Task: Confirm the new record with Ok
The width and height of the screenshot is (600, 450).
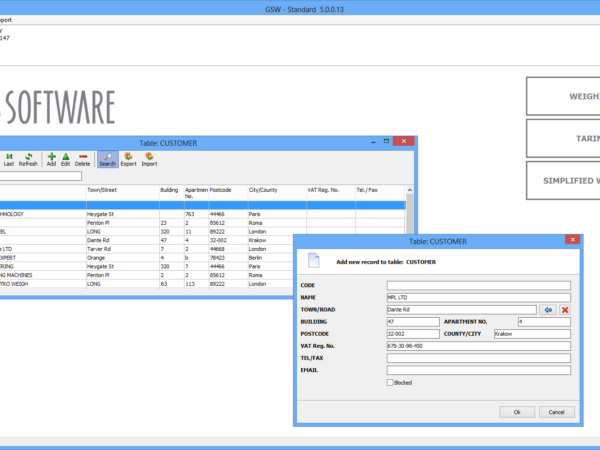Action: (x=517, y=412)
